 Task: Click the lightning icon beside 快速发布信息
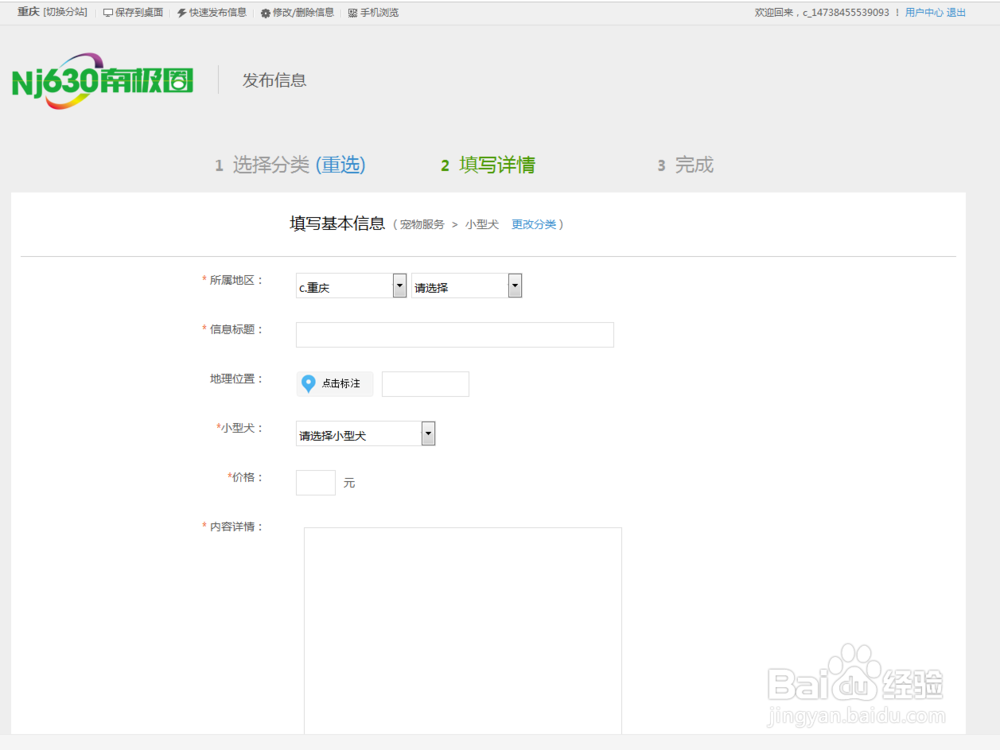tap(181, 13)
